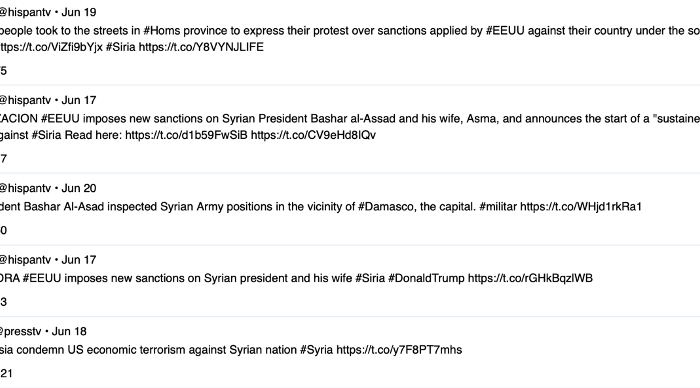700x388 pixels.
Task: Open the https://t.co/y7F8PT7mhs link
Action: 399,350
